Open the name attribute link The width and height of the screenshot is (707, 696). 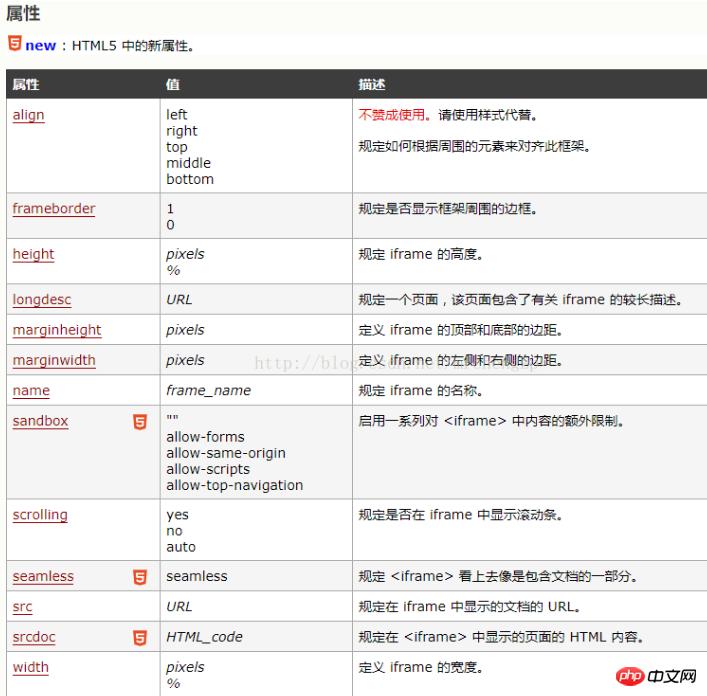pos(31,390)
